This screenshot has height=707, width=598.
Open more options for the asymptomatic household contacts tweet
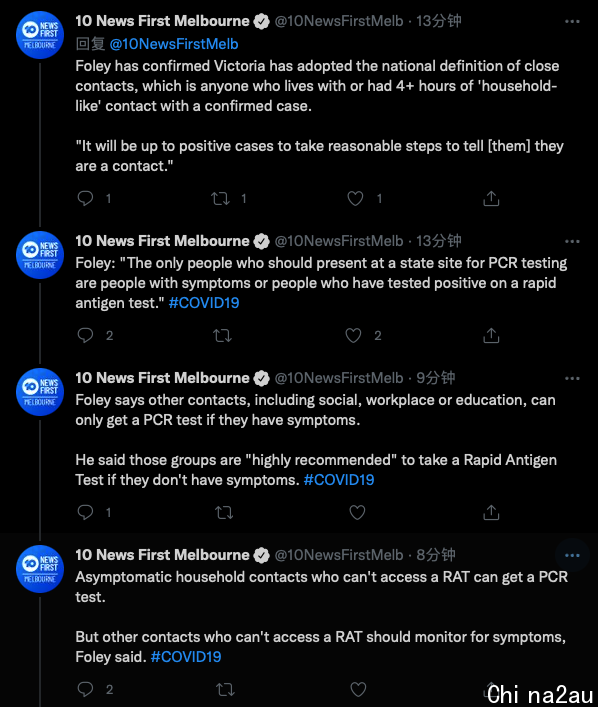(x=572, y=555)
